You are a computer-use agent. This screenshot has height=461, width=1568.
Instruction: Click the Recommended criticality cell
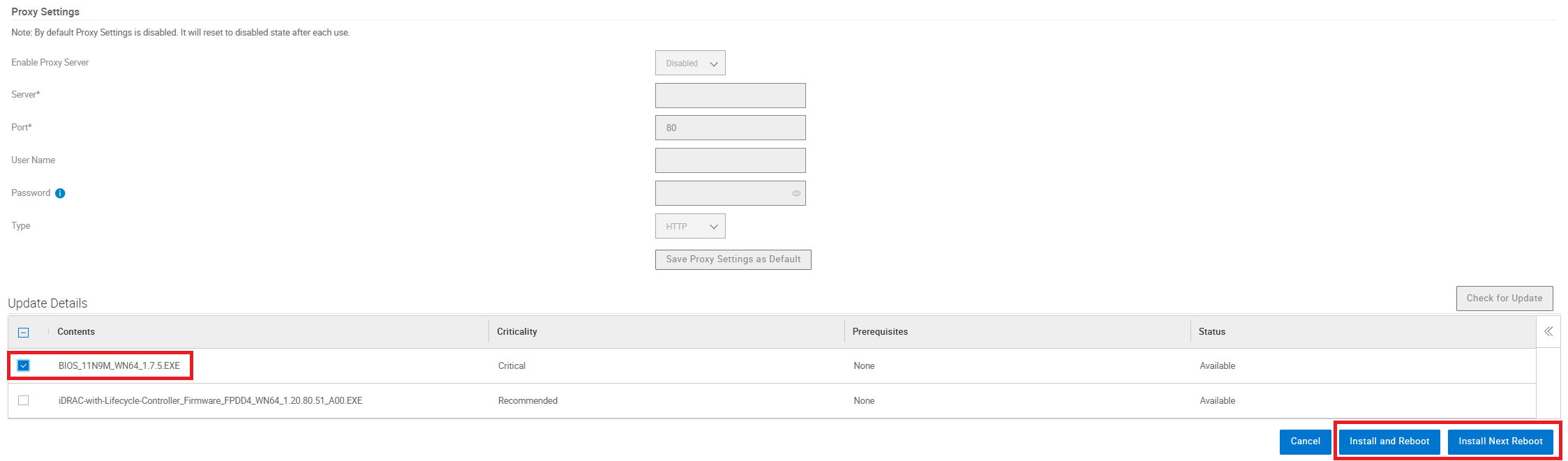(x=528, y=400)
